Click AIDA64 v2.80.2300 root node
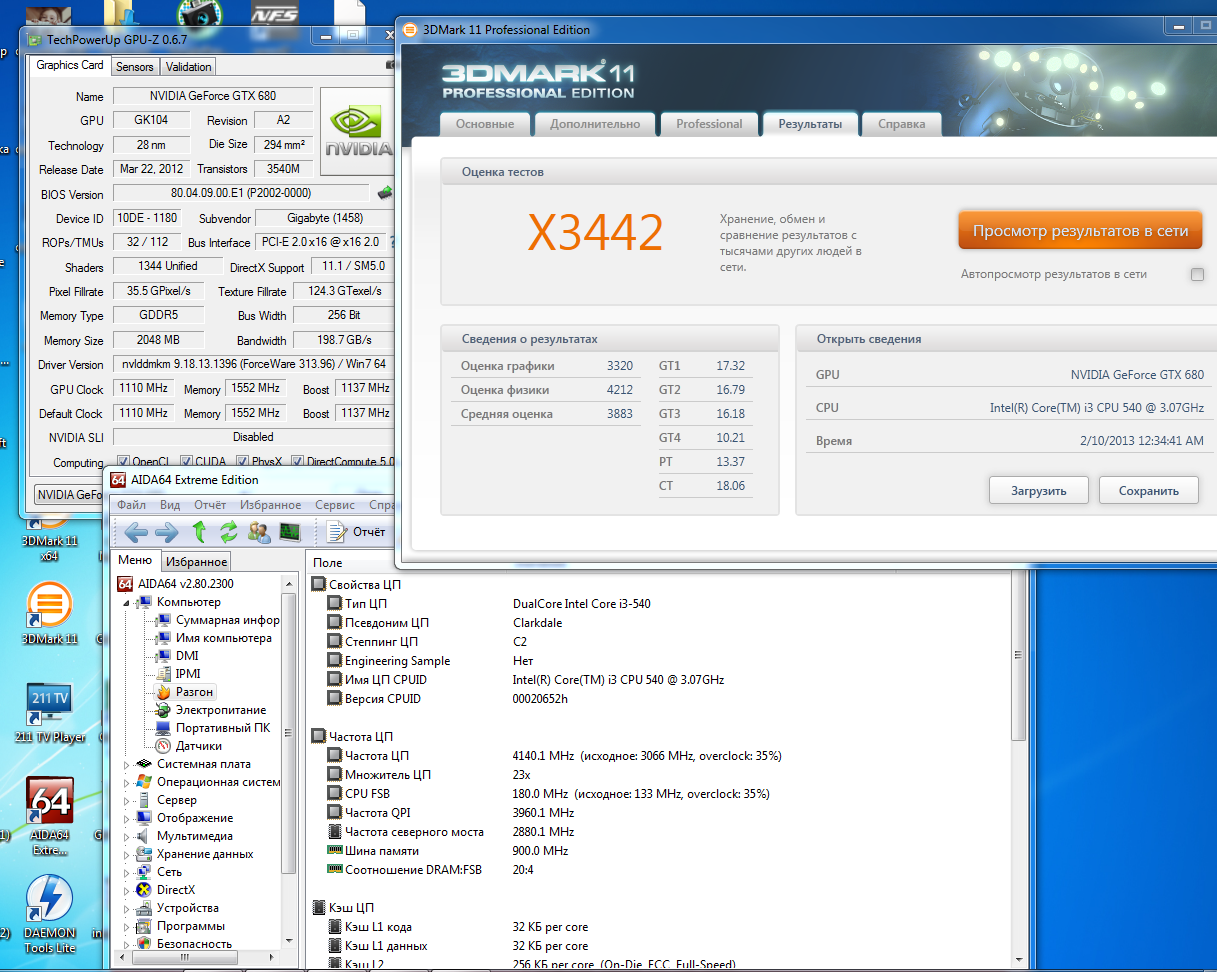This screenshot has width=1217, height=972. [176, 584]
